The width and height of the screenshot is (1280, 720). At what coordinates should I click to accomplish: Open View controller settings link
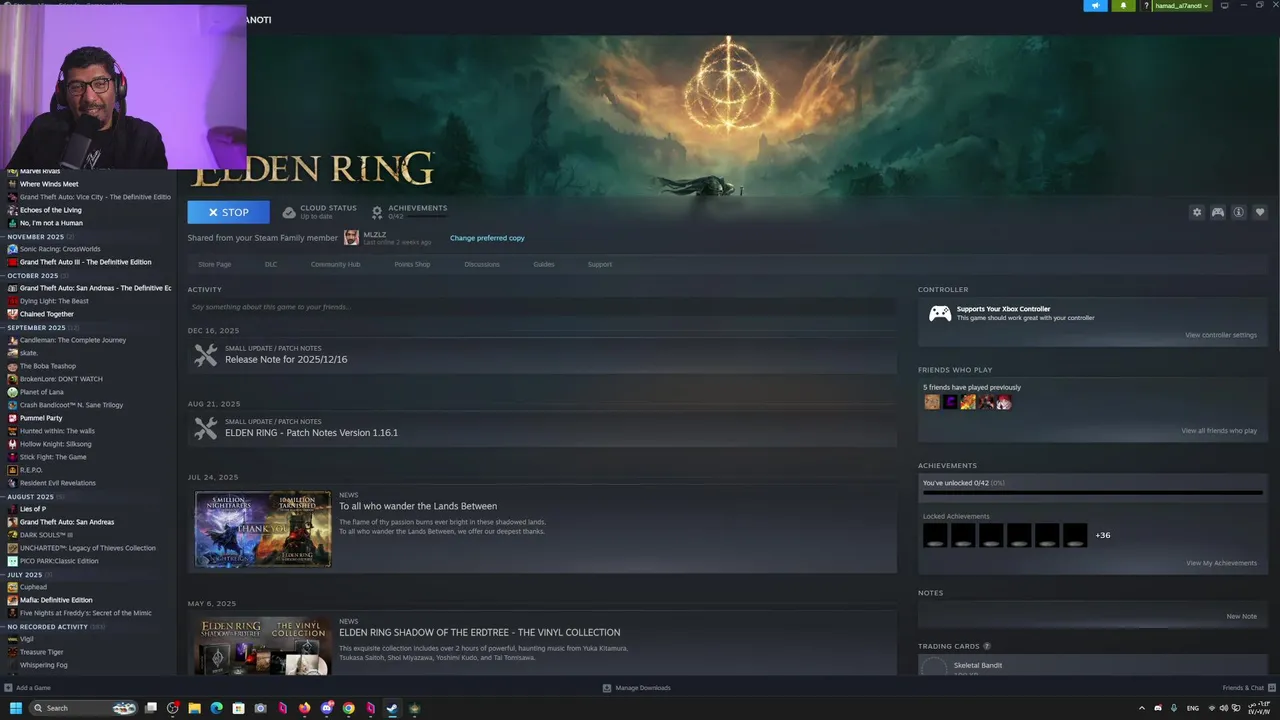pyautogui.click(x=1221, y=335)
